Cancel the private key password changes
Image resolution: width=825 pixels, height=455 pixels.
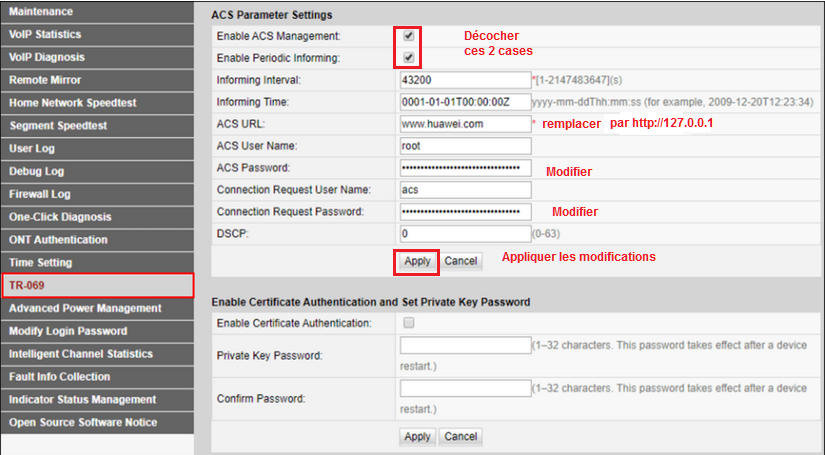(x=461, y=437)
